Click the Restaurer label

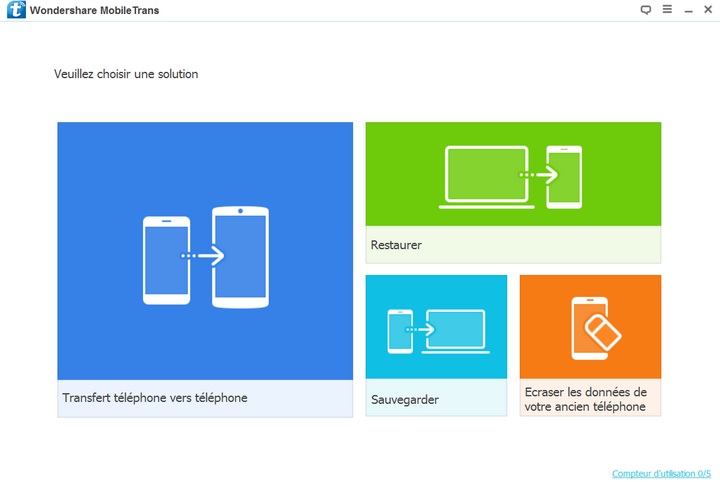coord(396,245)
